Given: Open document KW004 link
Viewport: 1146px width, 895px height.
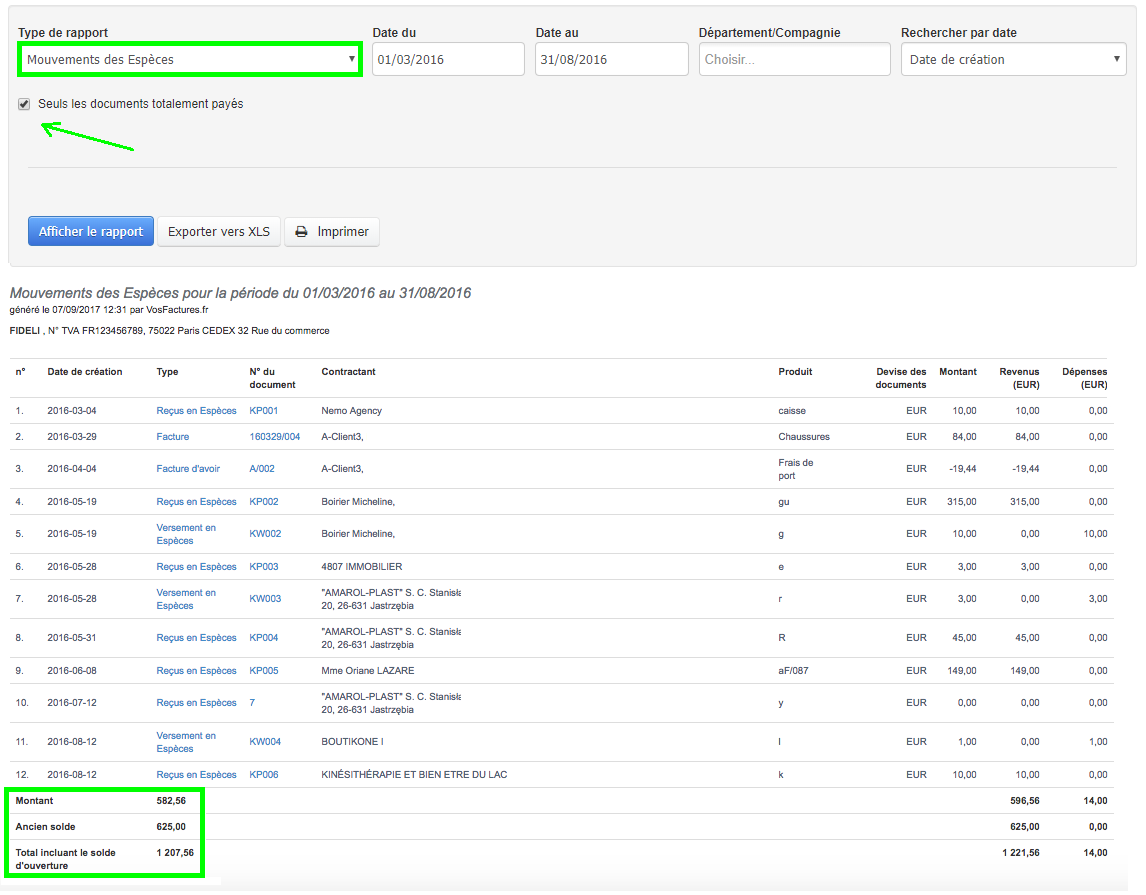Looking at the screenshot, I should [265, 742].
